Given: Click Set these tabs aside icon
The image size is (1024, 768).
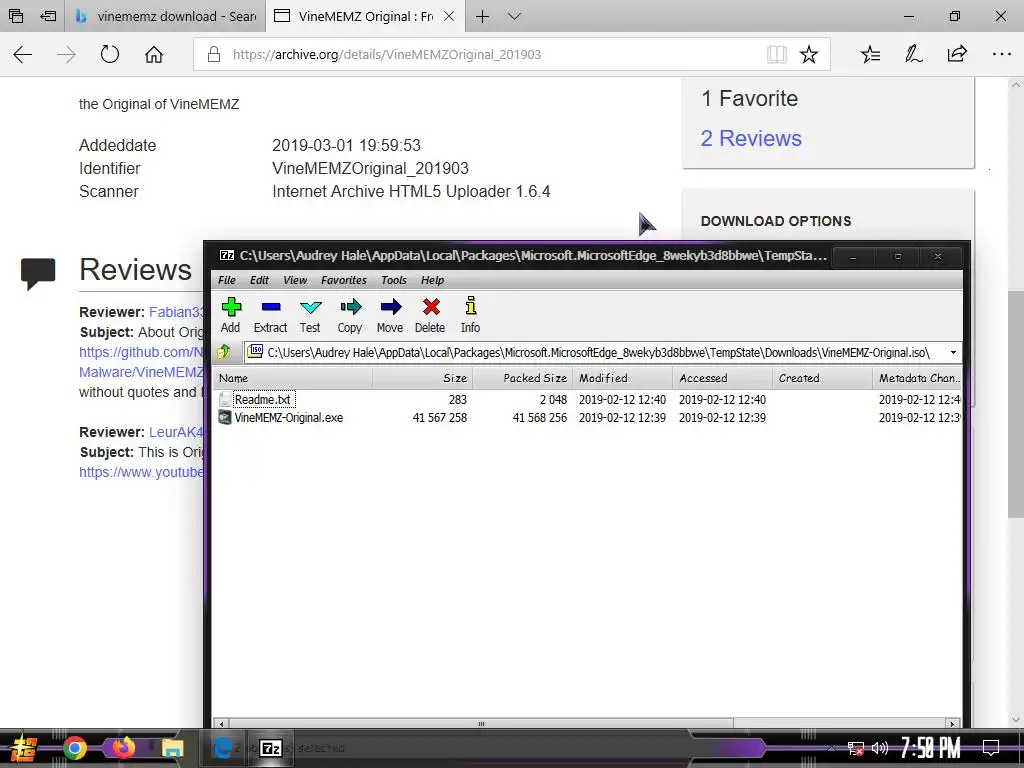Looking at the screenshot, I should (48, 16).
